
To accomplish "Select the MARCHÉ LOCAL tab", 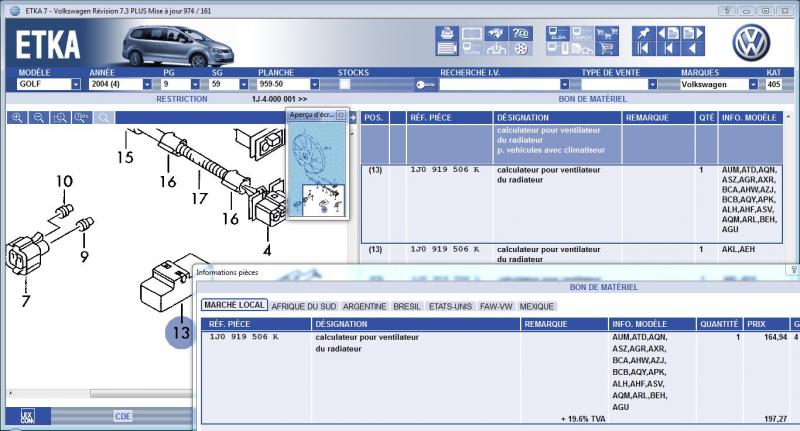I will click(234, 305).
